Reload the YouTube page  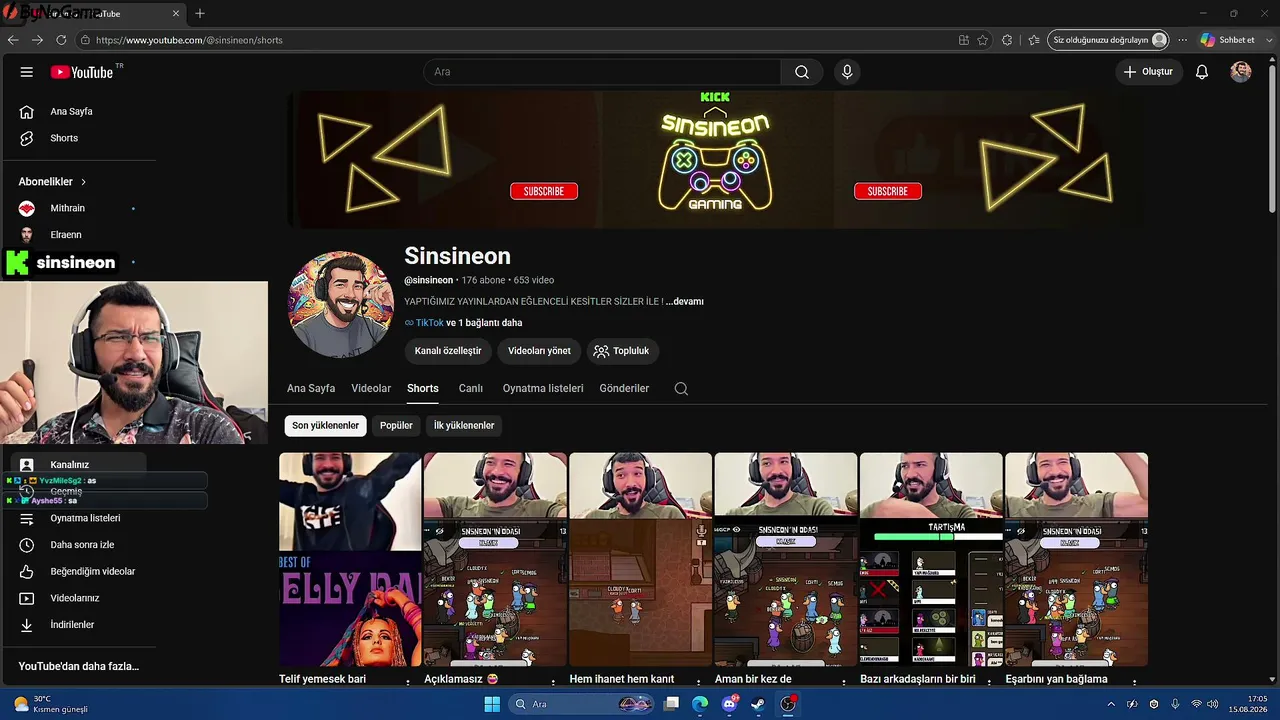point(61,40)
